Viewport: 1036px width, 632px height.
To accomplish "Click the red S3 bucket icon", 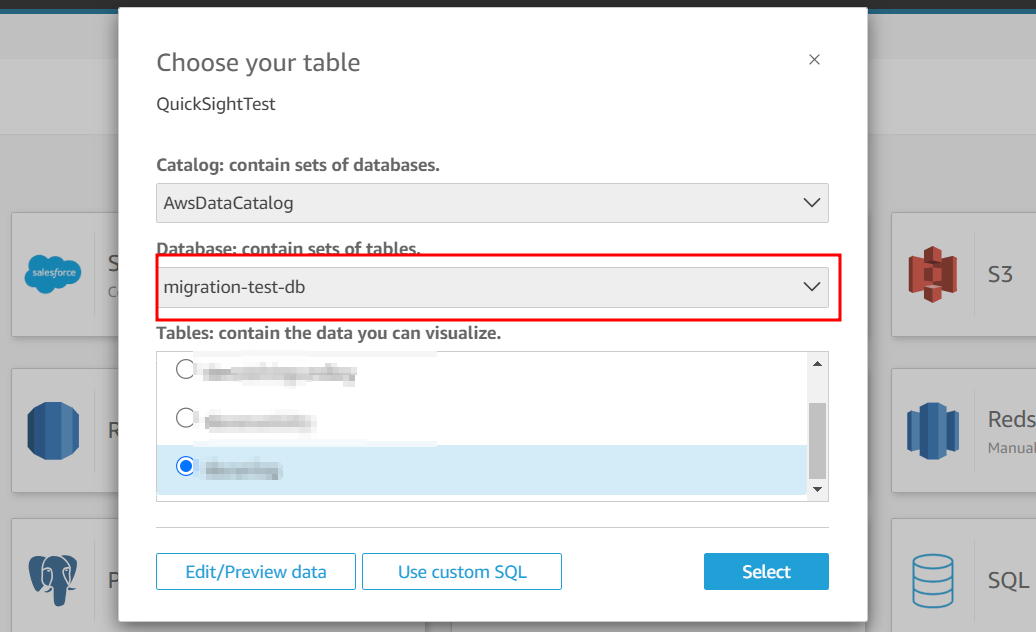I will coord(932,274).
